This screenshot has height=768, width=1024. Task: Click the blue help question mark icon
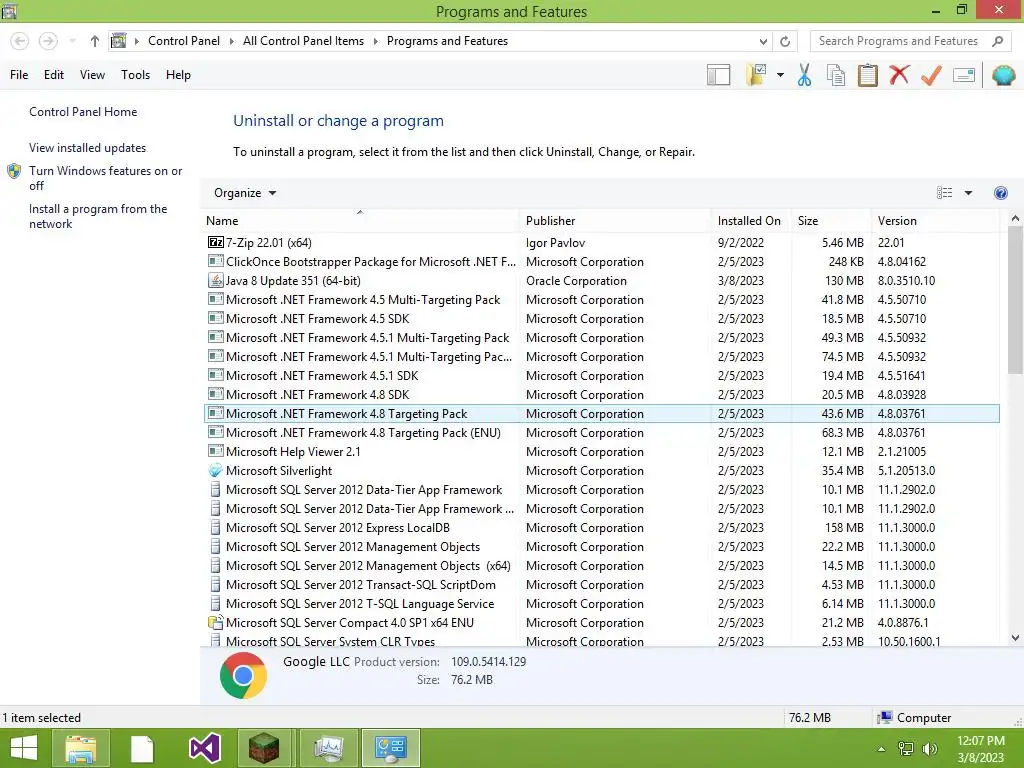pos(1000,193)
